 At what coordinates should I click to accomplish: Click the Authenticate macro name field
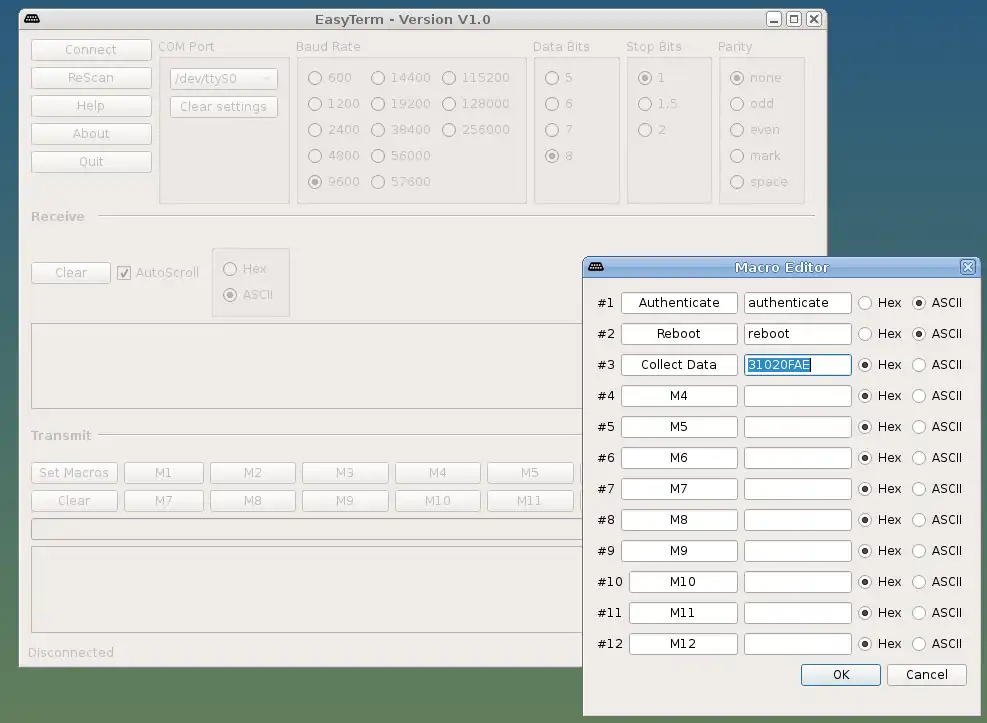point(679,303)
